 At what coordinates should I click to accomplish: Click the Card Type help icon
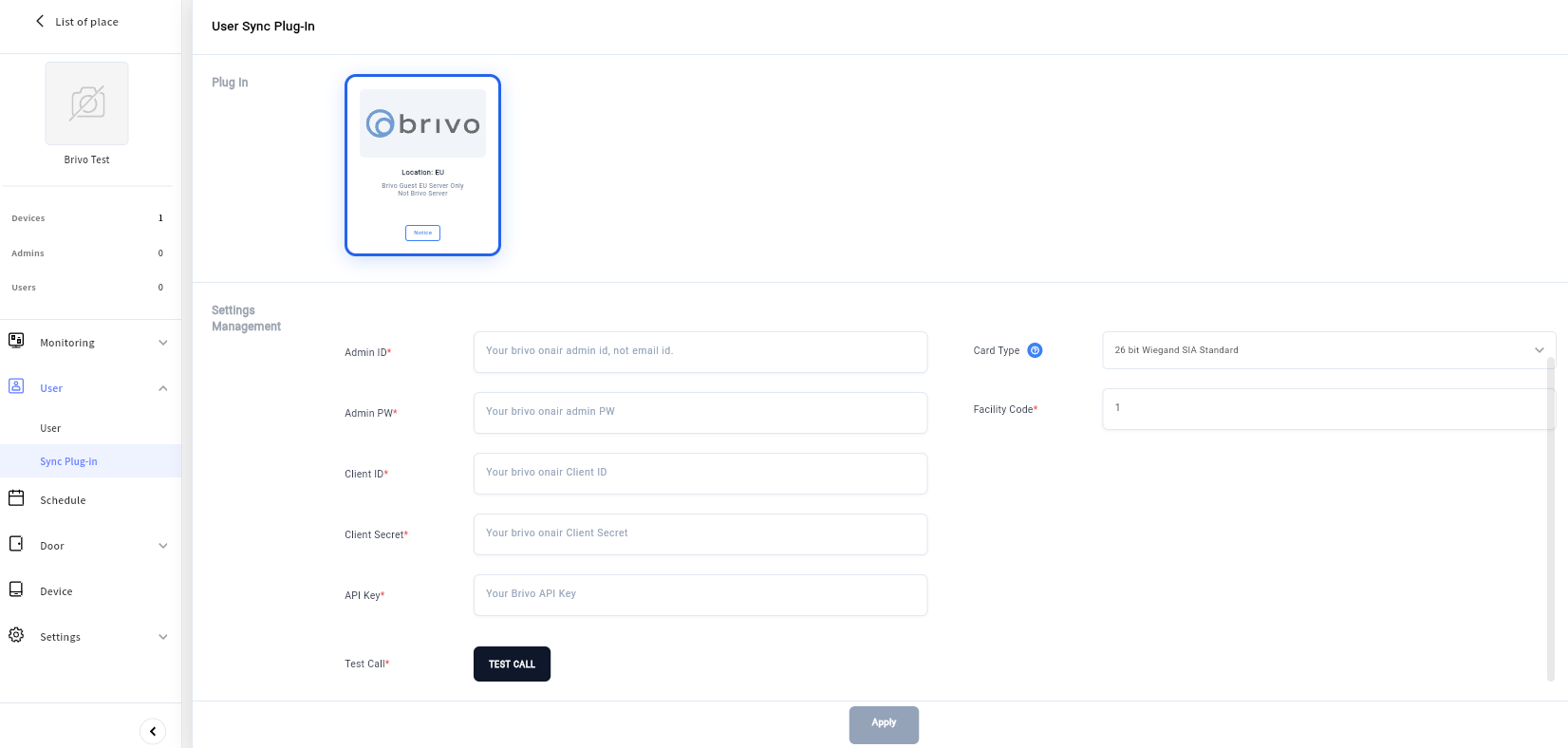pos(1036,350)
